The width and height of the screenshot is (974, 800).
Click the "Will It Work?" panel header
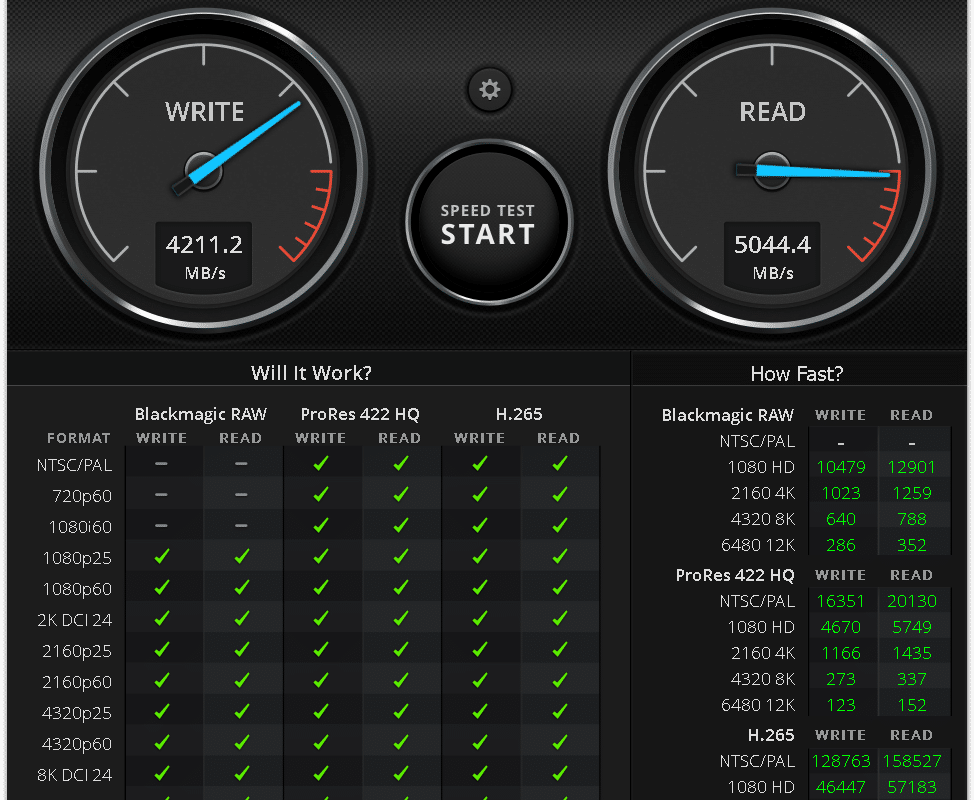pos(311,373)
